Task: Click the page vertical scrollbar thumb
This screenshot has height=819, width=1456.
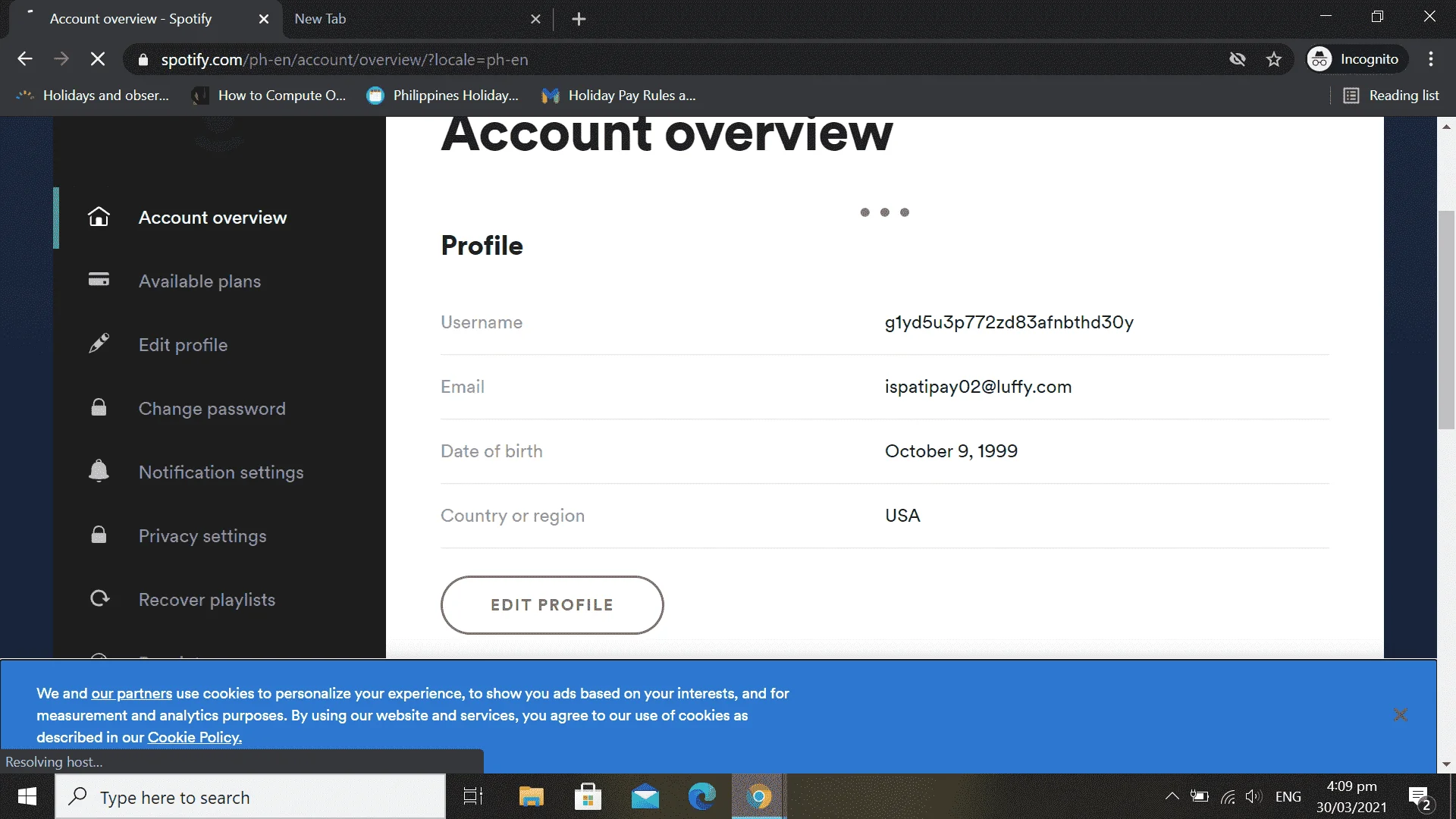Action: [x=1446, y=320]
